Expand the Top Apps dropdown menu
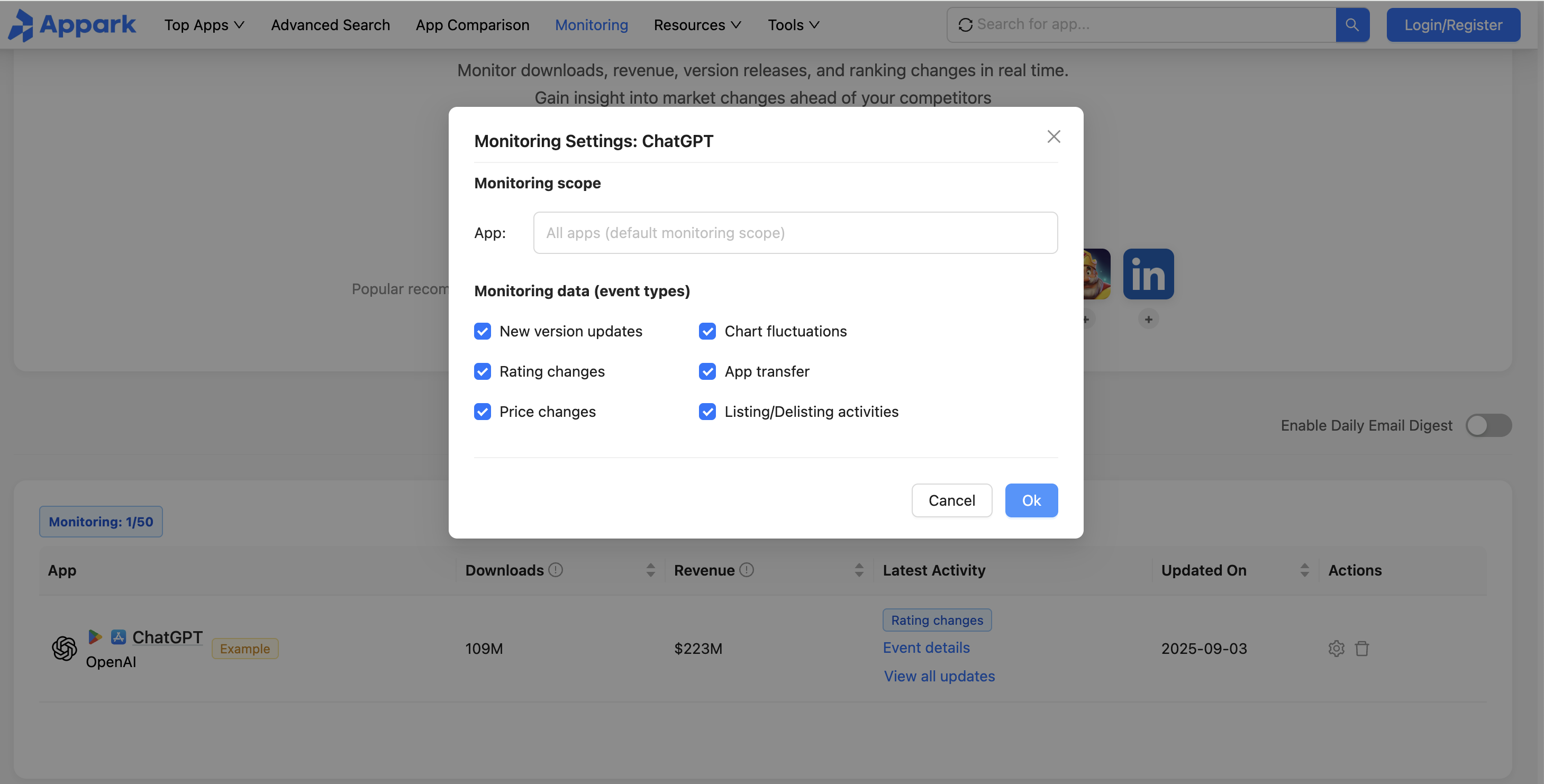1544x784 pixels. tap(204, 24)
